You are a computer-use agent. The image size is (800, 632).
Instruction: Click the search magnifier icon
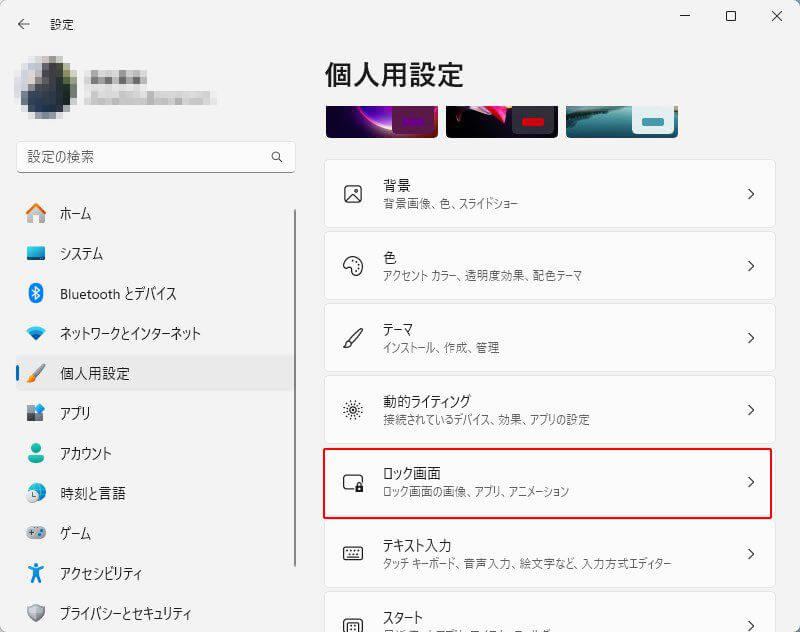coord(277,157)
